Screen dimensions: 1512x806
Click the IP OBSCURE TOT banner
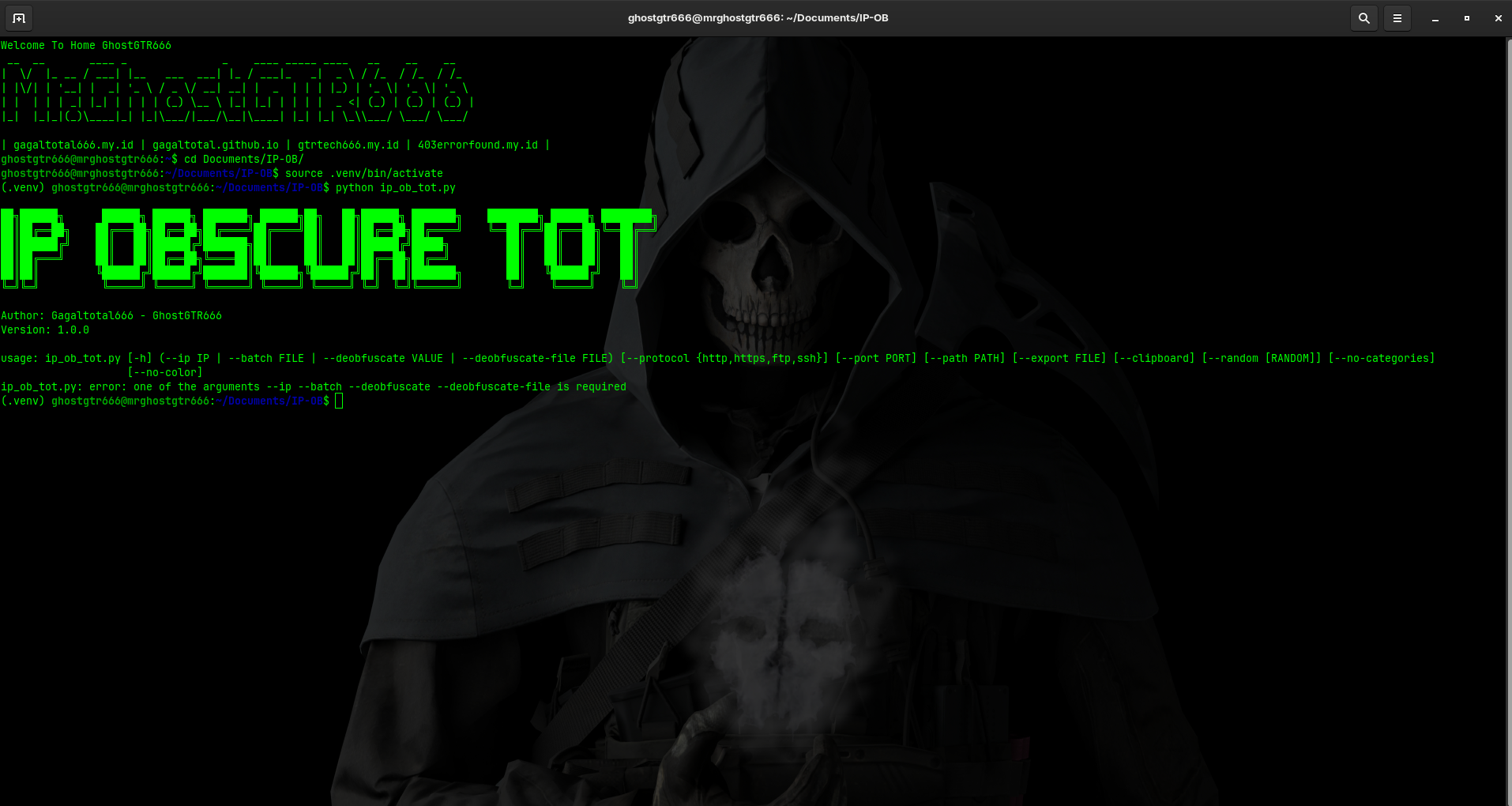(x=328, y=248)
